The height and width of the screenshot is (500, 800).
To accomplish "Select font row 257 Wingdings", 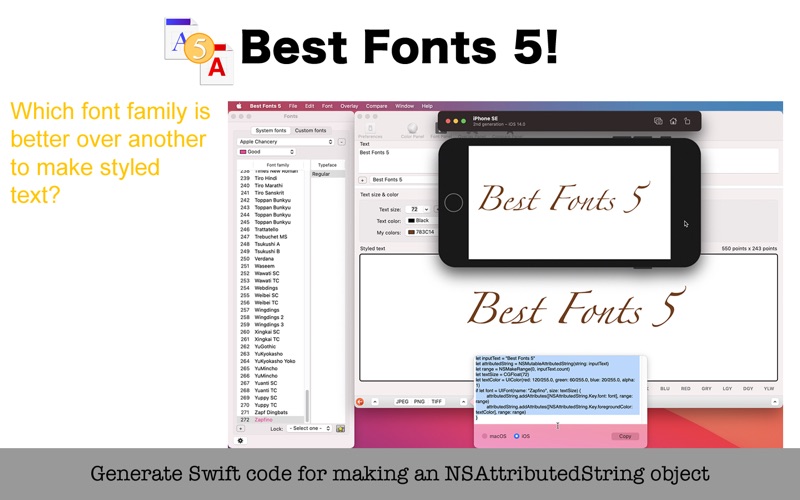I will (272, 310).
